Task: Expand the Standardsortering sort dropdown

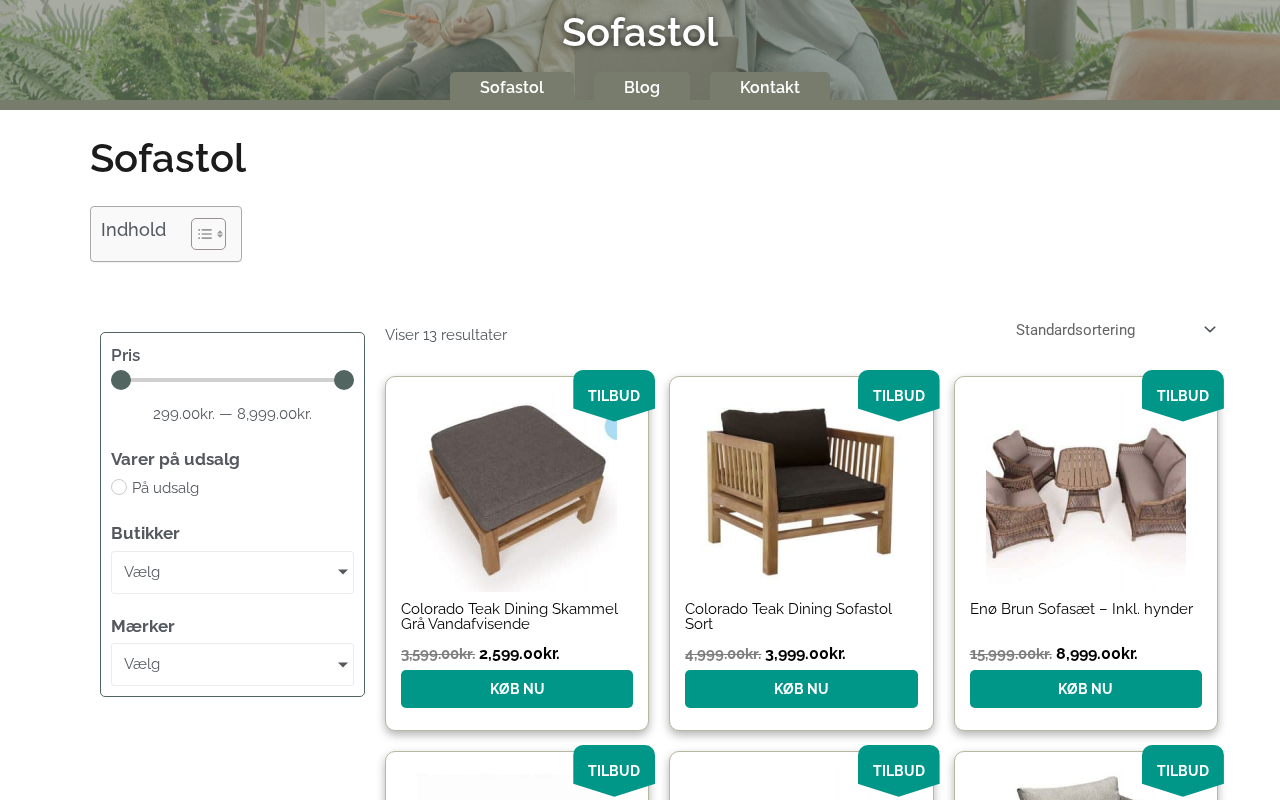Action: coord(1116,330)
